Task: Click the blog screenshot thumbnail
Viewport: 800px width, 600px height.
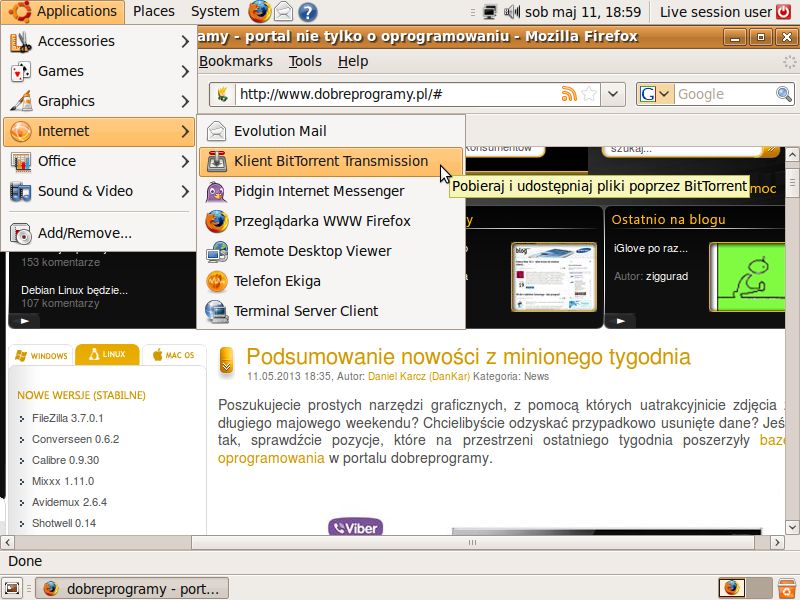Action: (x=554, y=277)
